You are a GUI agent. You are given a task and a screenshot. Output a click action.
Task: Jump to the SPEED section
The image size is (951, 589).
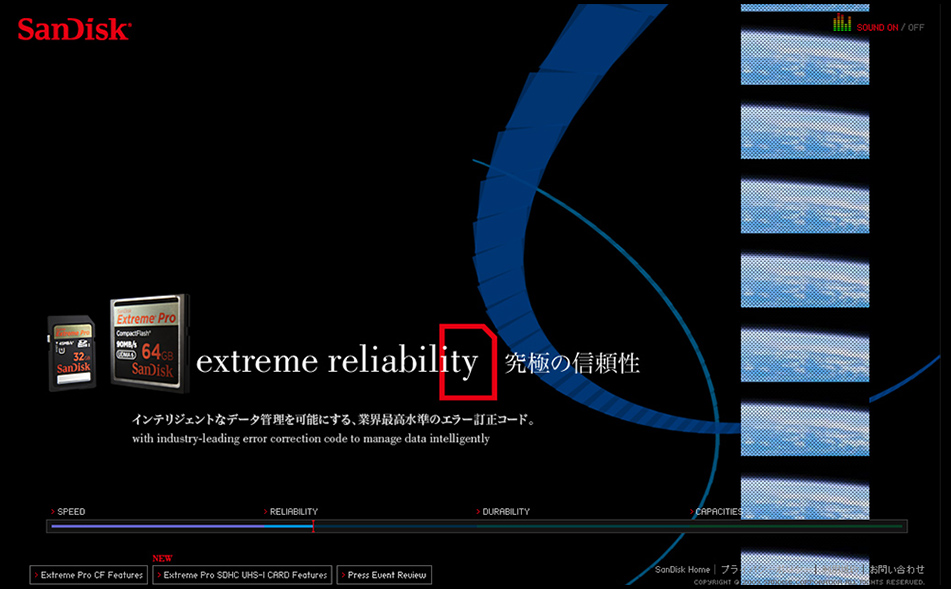pyautogui.click(x=70, y=511)
